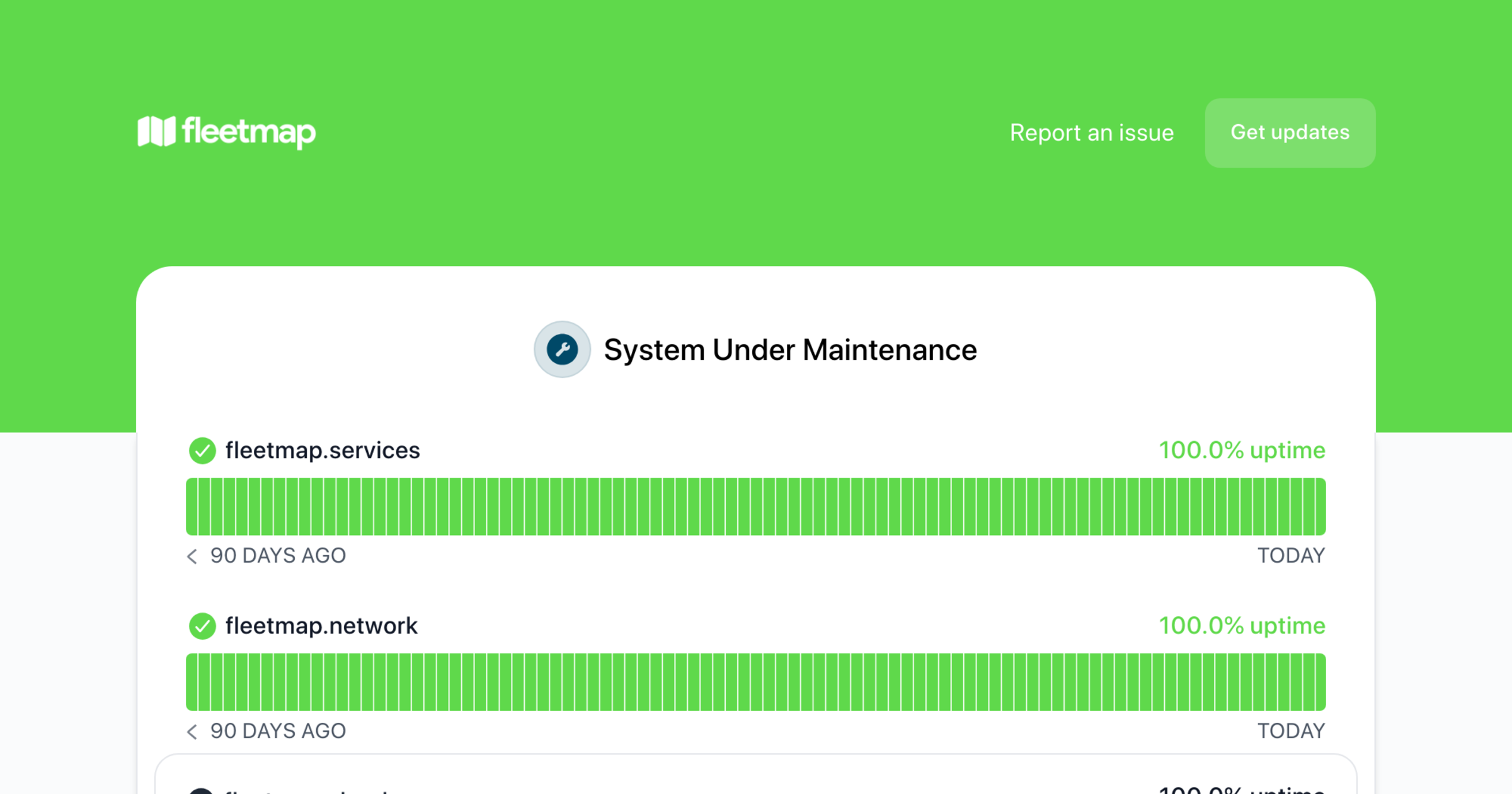Go back using fleetmap.network left chevron
The width and height of the screenshot is (1512, 794).
[x=192, y=732]
